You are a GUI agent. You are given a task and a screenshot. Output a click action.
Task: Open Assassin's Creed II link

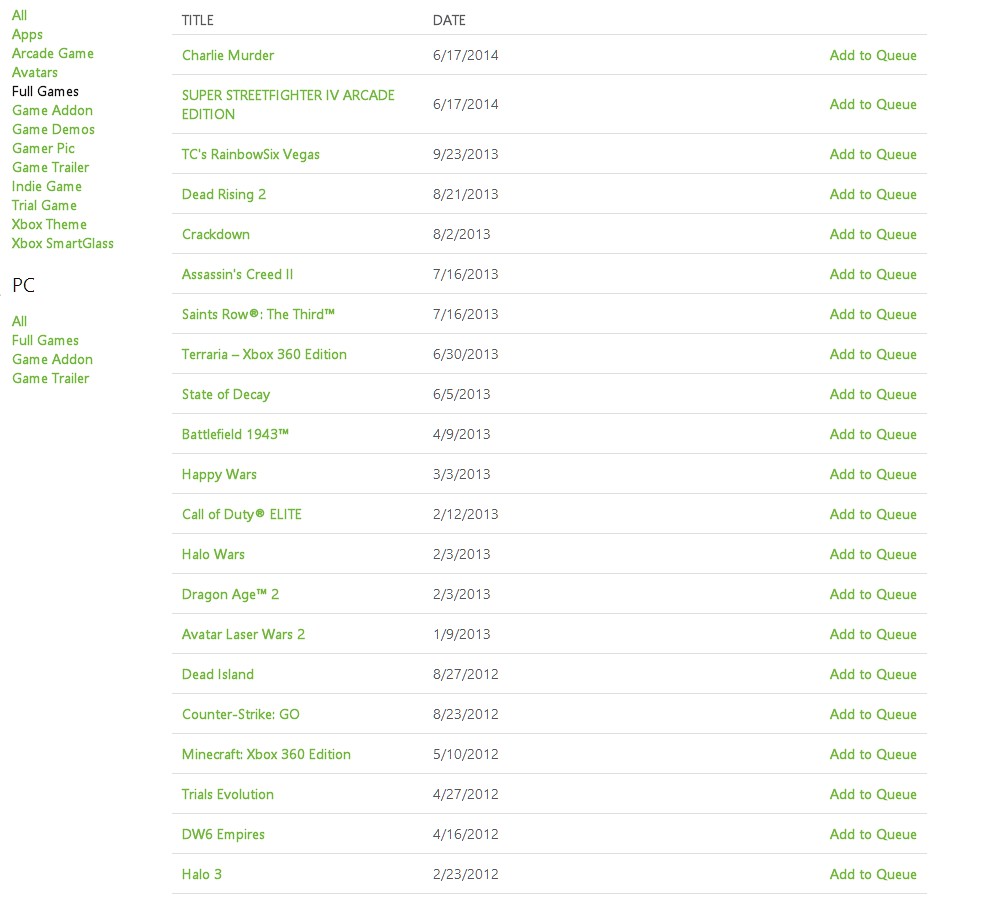click(237, 275)
